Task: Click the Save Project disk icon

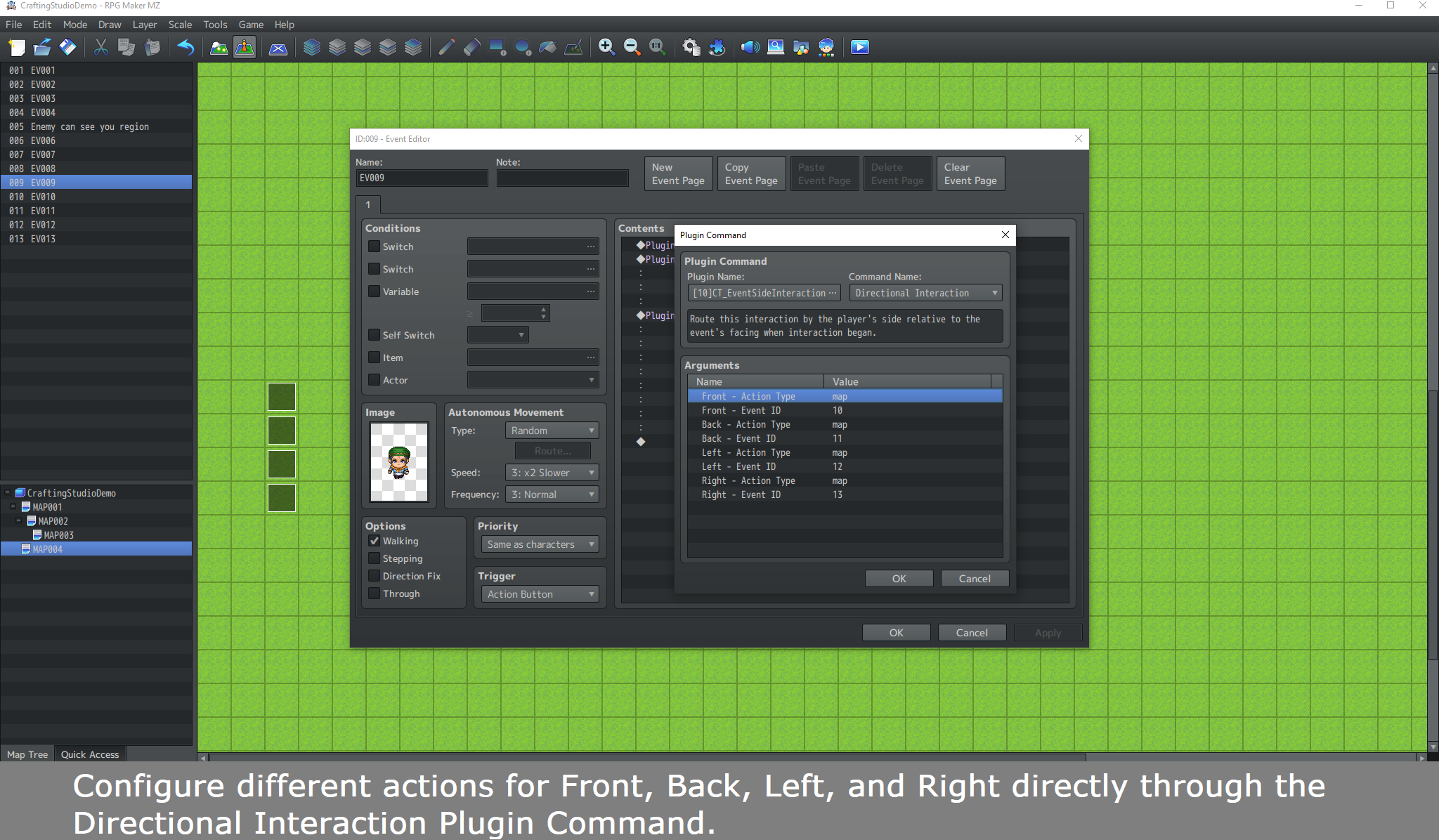Action: (x=67, y=47)
